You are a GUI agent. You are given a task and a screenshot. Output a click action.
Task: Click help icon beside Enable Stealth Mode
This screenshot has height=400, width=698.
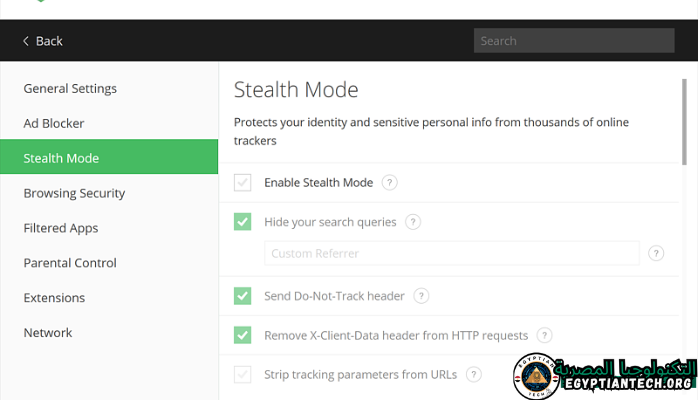pyautogui.click(x=390, y=183)
